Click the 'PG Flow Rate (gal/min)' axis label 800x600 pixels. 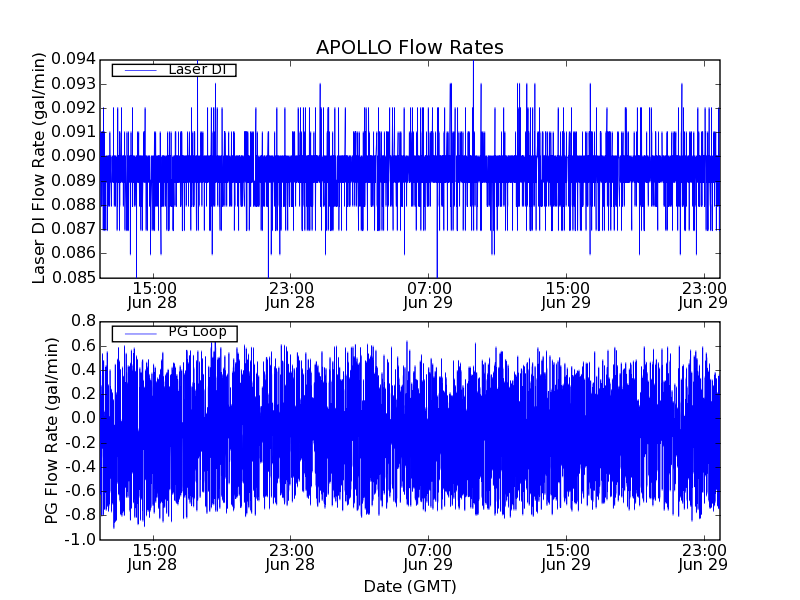[50, 430]
